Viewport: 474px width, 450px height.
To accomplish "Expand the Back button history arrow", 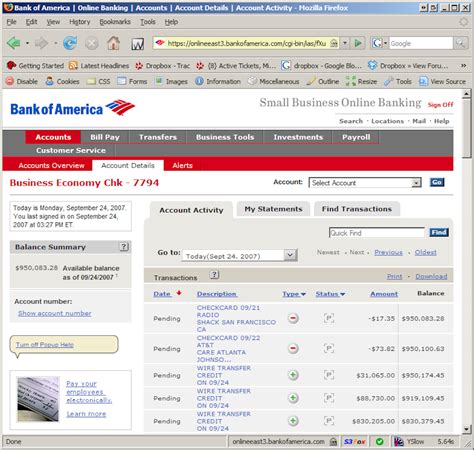I will [27, 43].
